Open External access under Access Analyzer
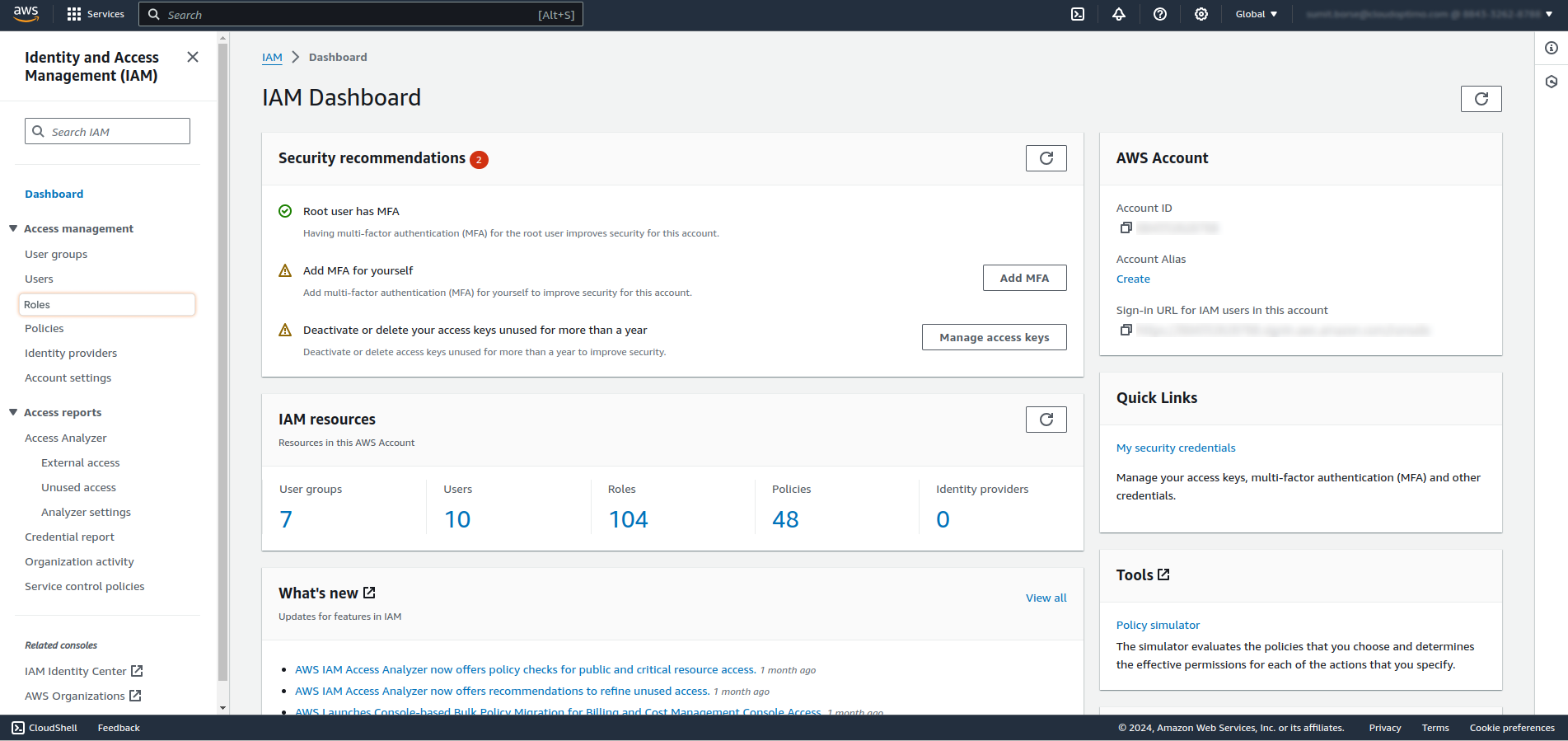Image resolution: width=1568 pixels, height=741 pixels. coord(81,462)
